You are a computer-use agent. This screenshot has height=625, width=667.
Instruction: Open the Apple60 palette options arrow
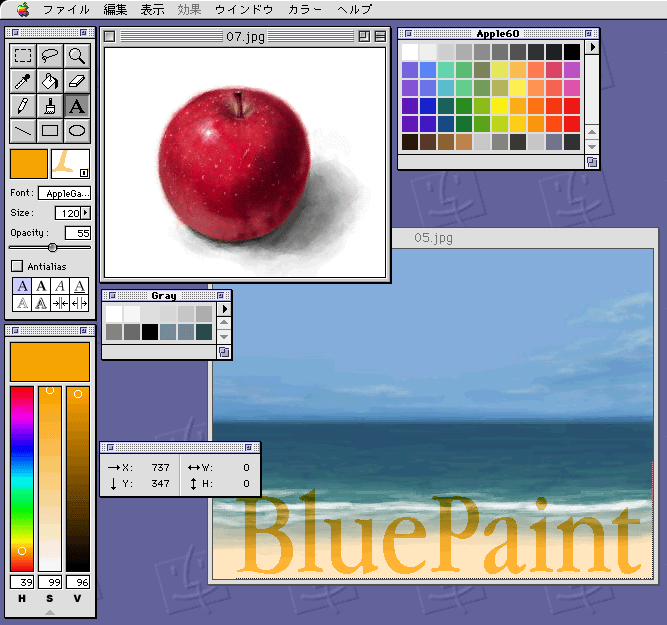(592, 47)
